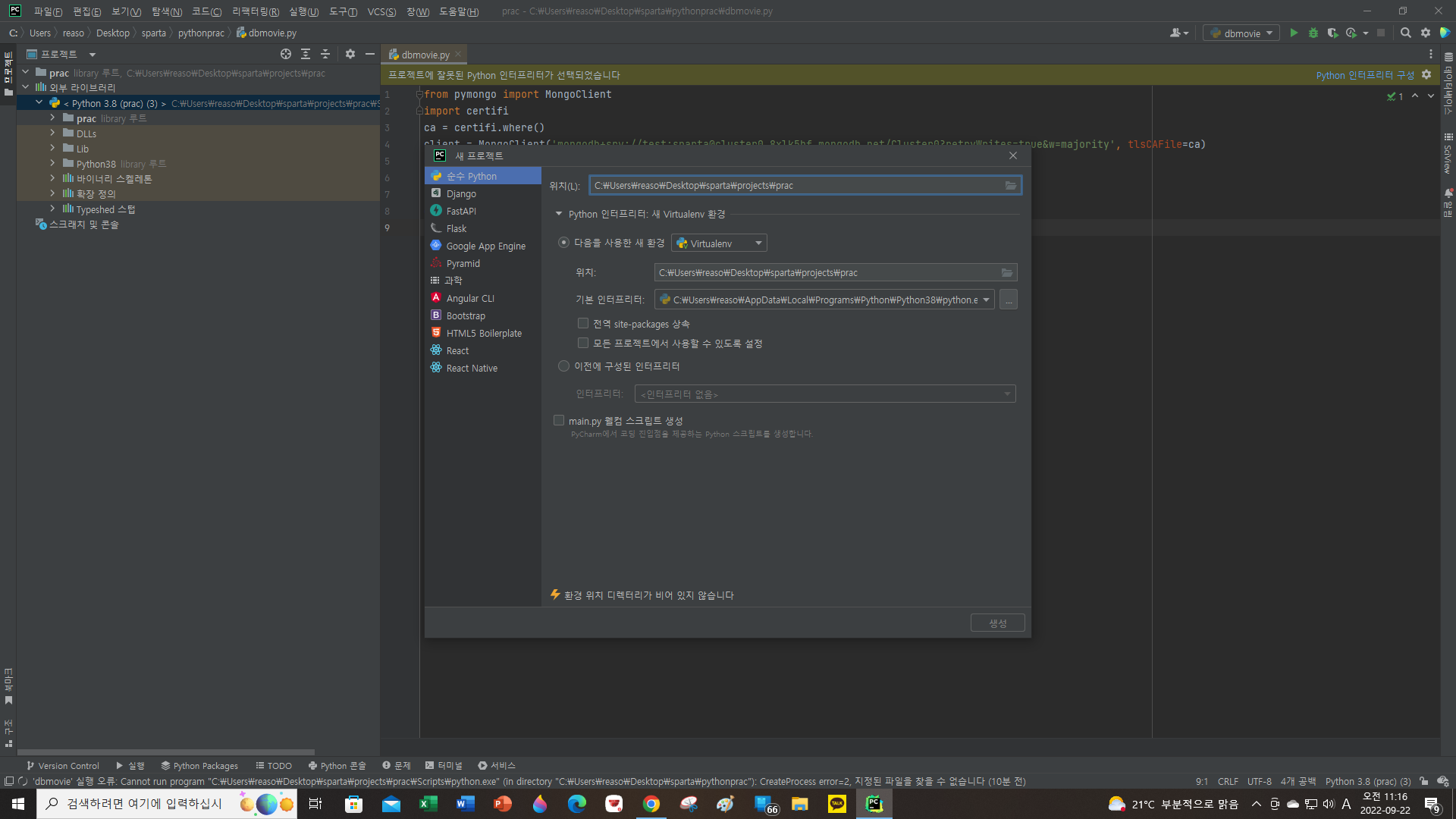1456x819 pixels.
Task: Open Python Packages tool window tab
Action: [199, 766]
